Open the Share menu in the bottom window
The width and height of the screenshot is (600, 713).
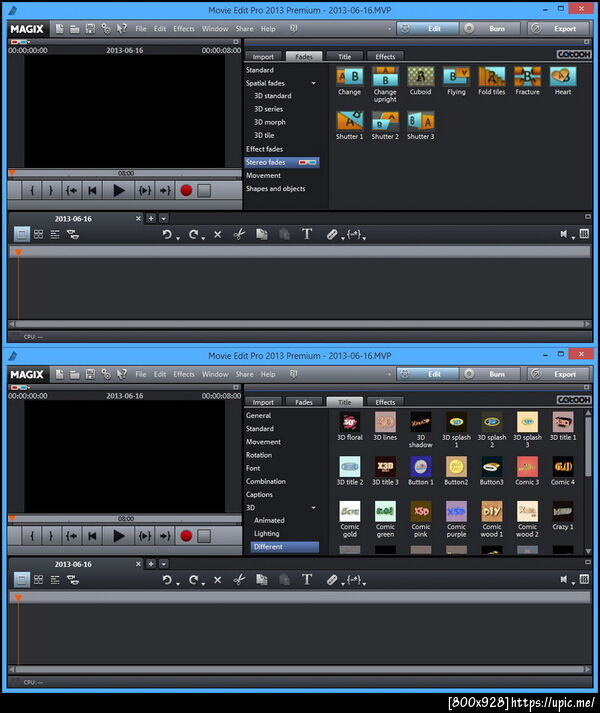(244, 374)
